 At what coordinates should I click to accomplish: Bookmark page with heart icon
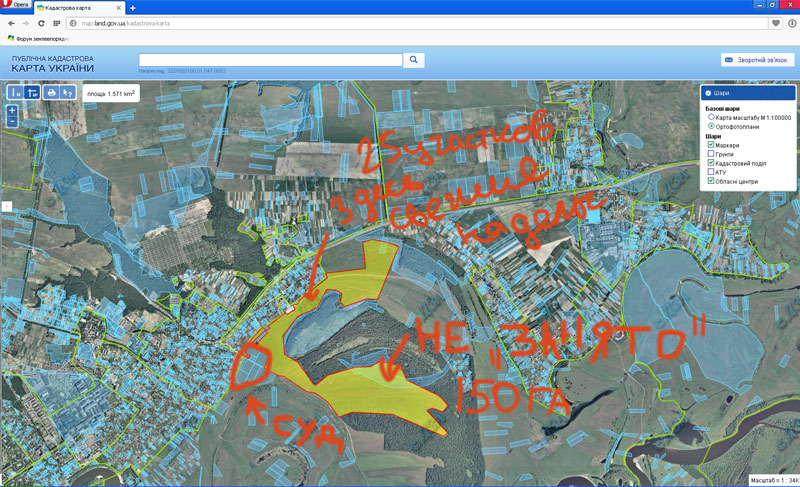[x=776, y=22]
